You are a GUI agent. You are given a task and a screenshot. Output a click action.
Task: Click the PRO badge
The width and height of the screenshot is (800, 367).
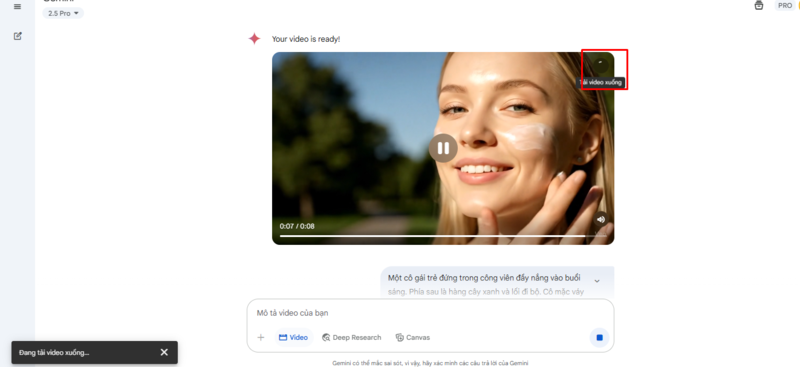(785, 6)
